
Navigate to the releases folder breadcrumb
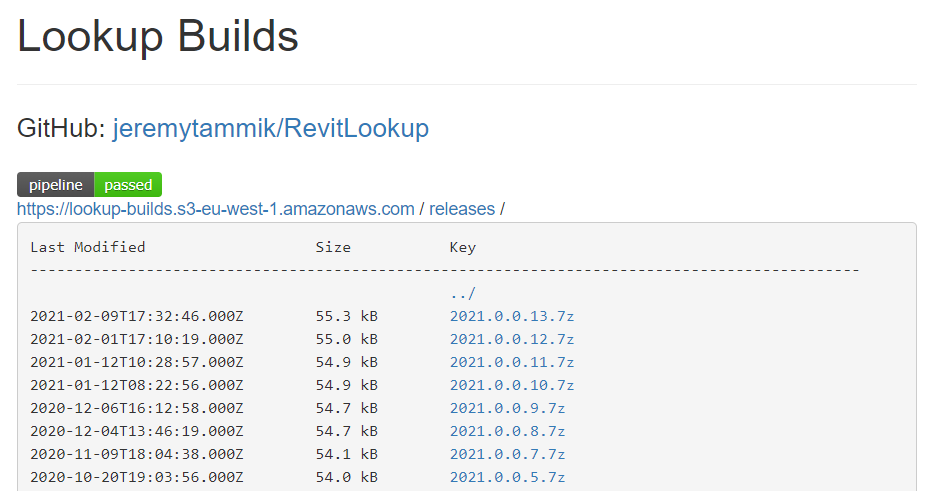click(x=462, y=209)
